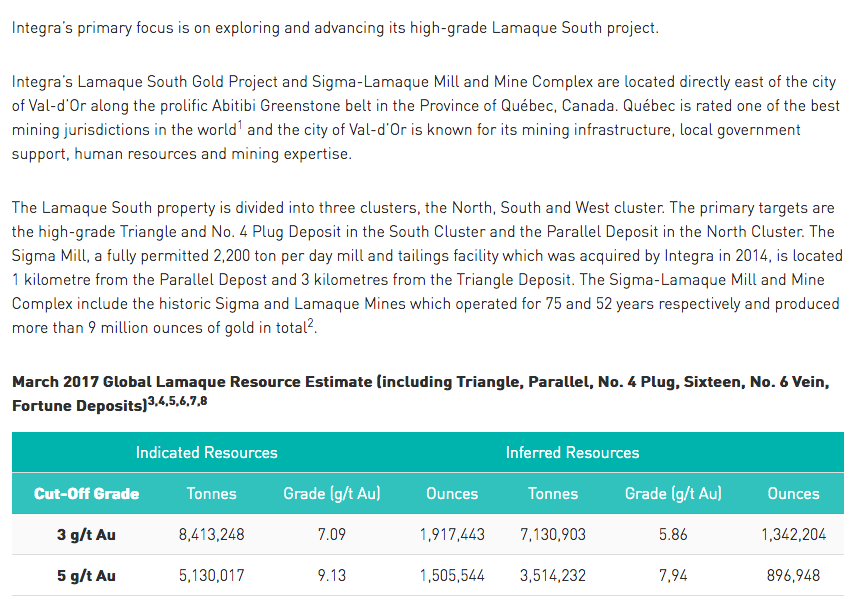Click the March 2017 Global Lamaque Resource Estimate heading
The height and width of the screenshot is (616, 862).
421,393
